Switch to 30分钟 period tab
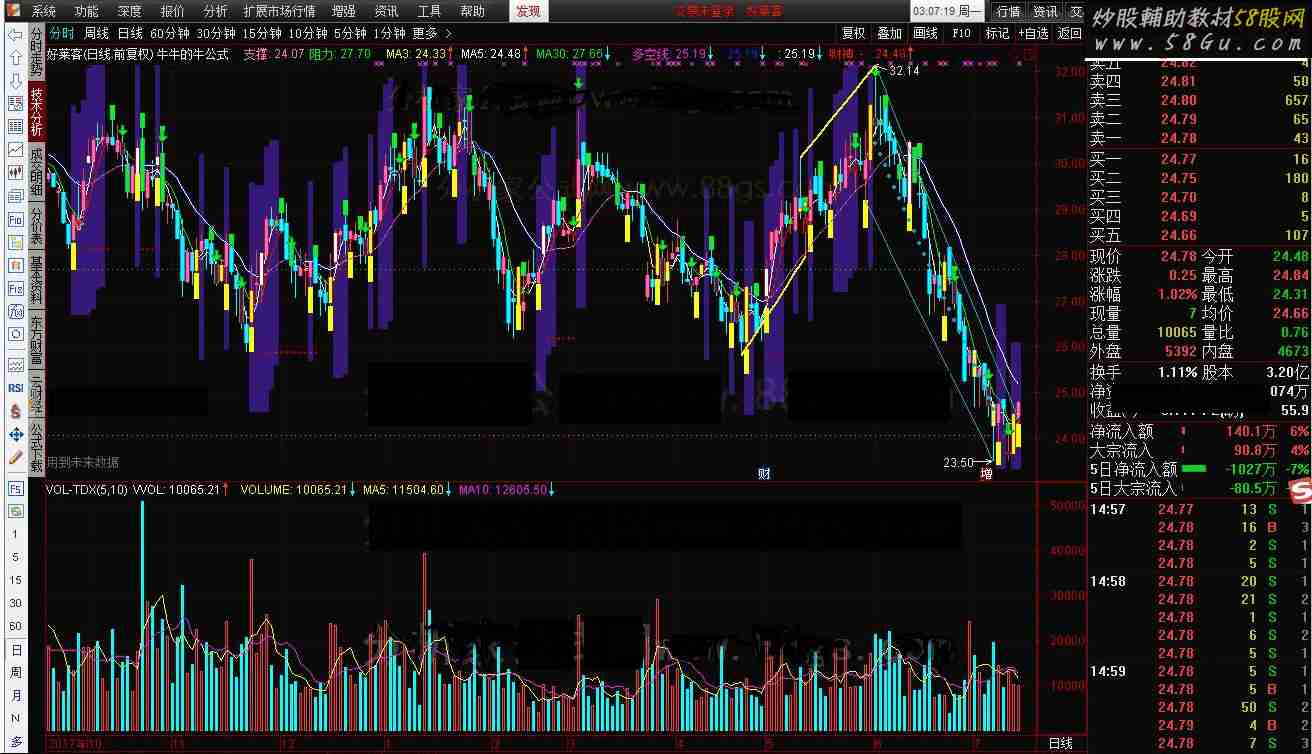Image resolution: width=1312 pixels, height=754 pixels. pyautogui.click(x=216, y=33)
